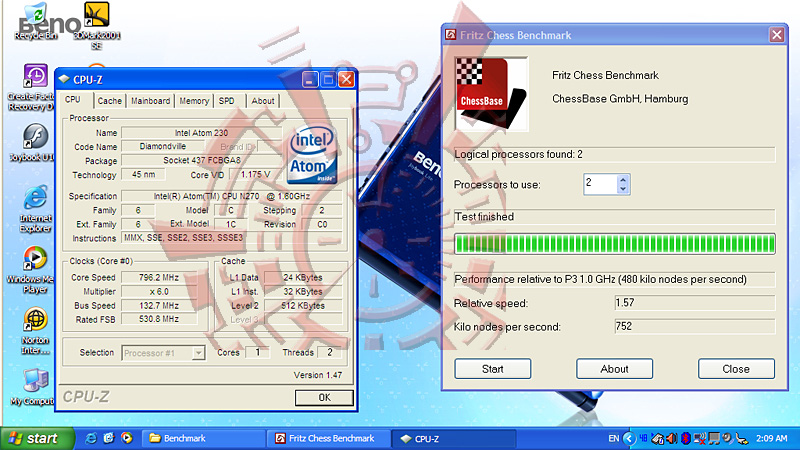The width and height of the screenshot is (800, 450).
Task: Click the Rated FSB value '530.8 MHz'
Action: click(159, 319)
